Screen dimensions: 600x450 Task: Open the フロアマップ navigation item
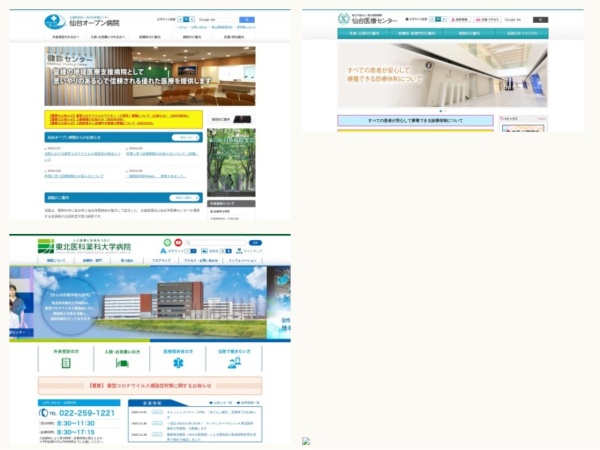tap(161, 261)
